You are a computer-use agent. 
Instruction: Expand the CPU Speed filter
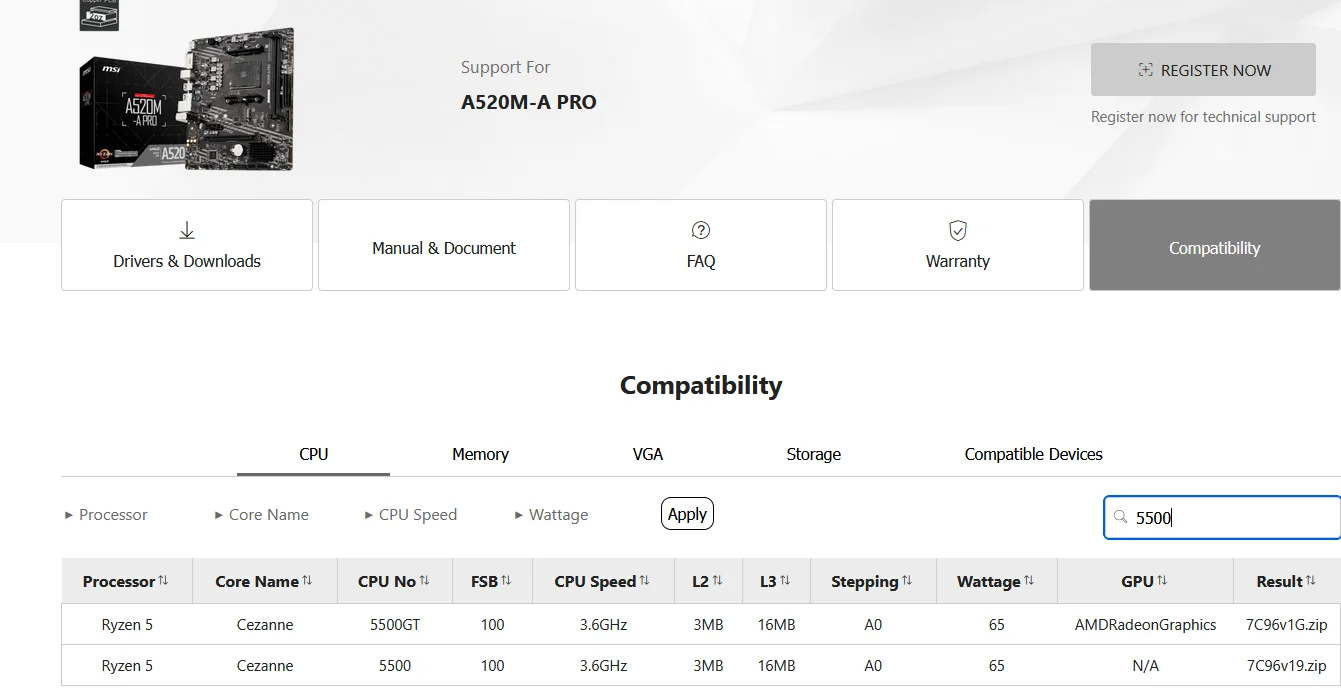tap(410, 515)
